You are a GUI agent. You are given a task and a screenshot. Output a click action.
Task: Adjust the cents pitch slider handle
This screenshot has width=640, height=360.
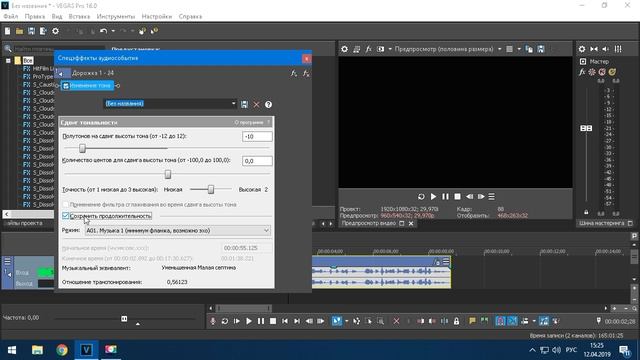(x=167, y=174)
